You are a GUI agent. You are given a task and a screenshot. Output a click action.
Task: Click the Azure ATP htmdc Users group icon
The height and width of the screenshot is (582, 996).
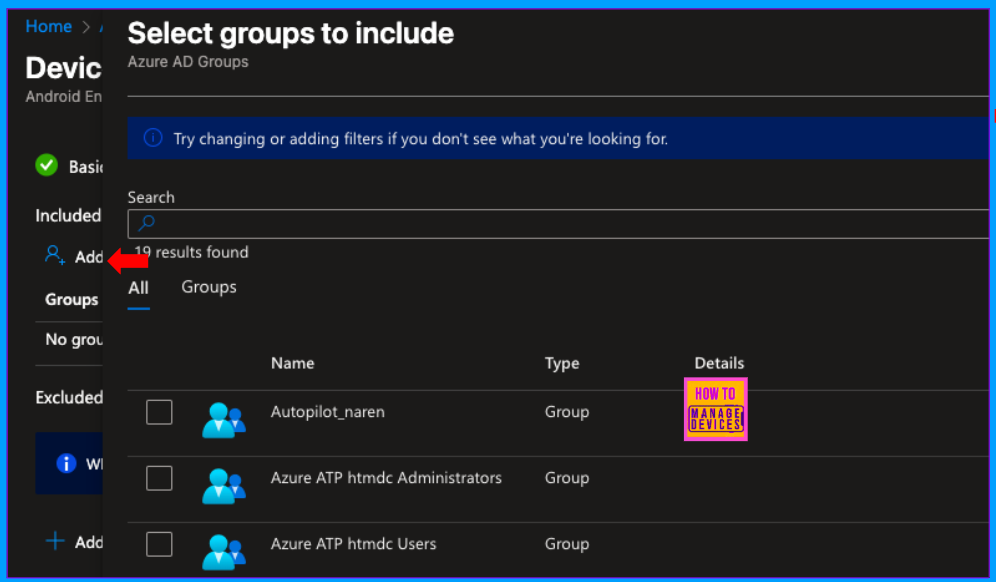[224, 552]
